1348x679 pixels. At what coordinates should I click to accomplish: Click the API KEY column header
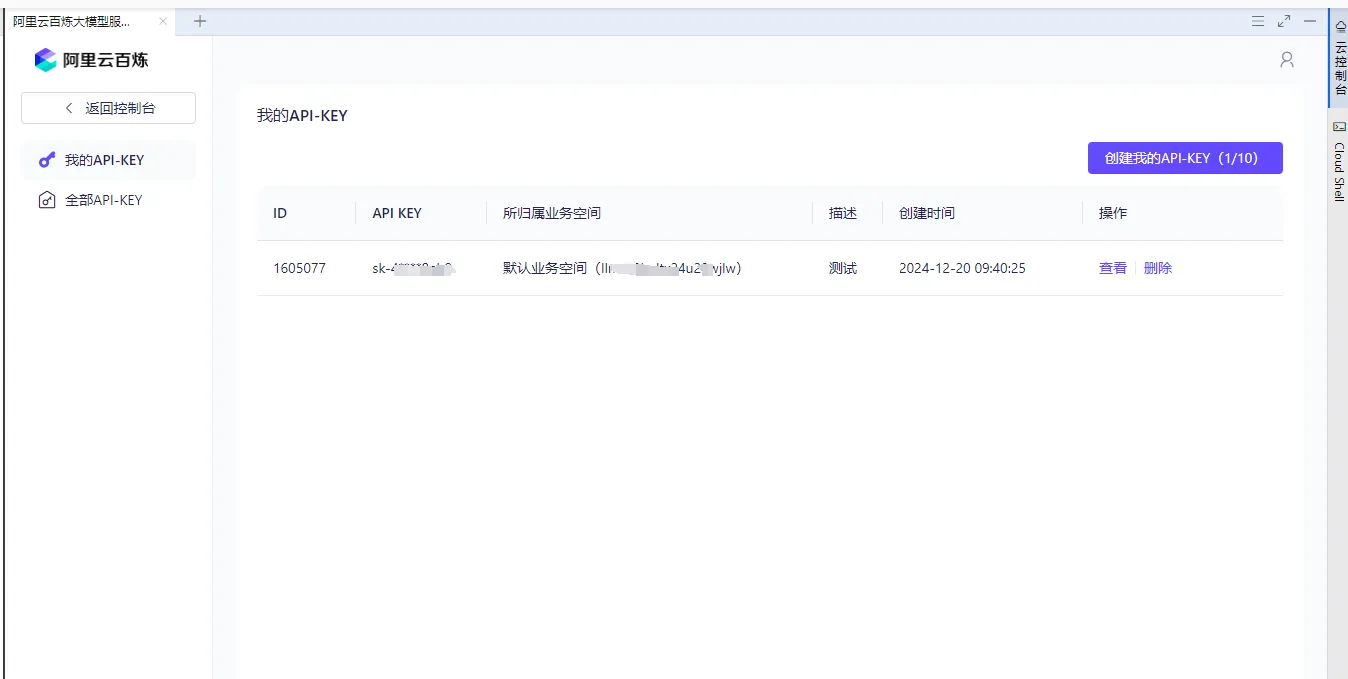point(397,213)
